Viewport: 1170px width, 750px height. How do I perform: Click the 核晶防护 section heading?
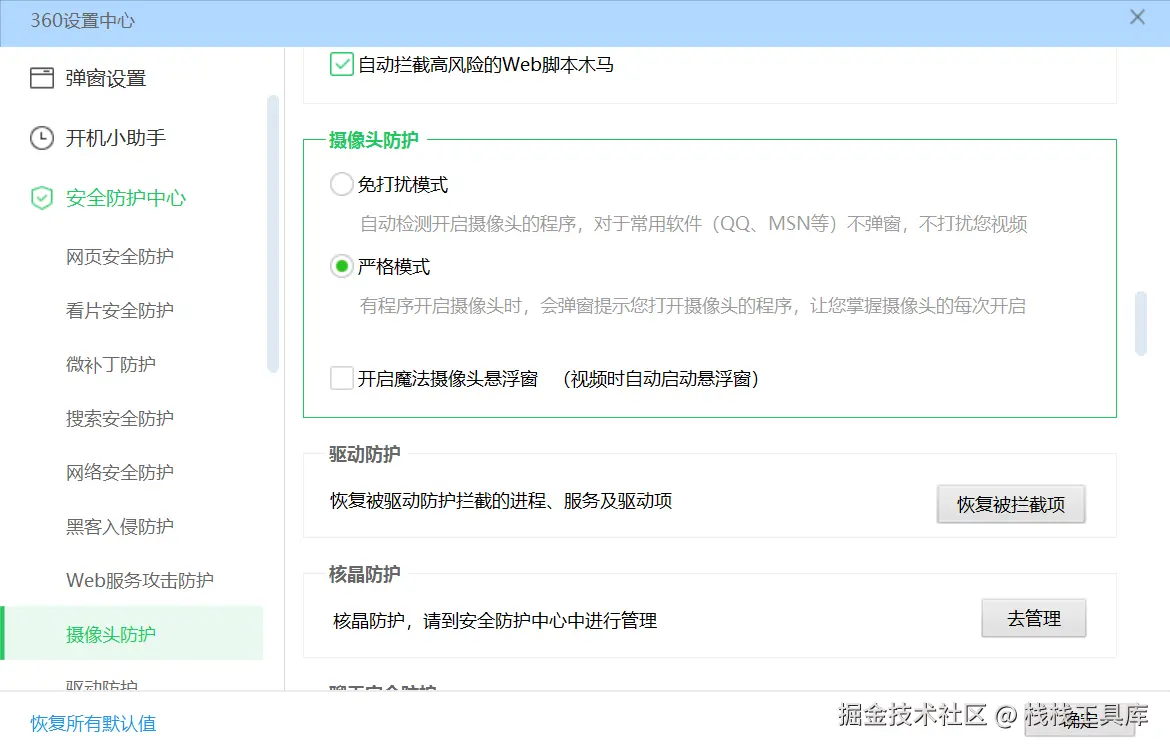coord(365,574)
